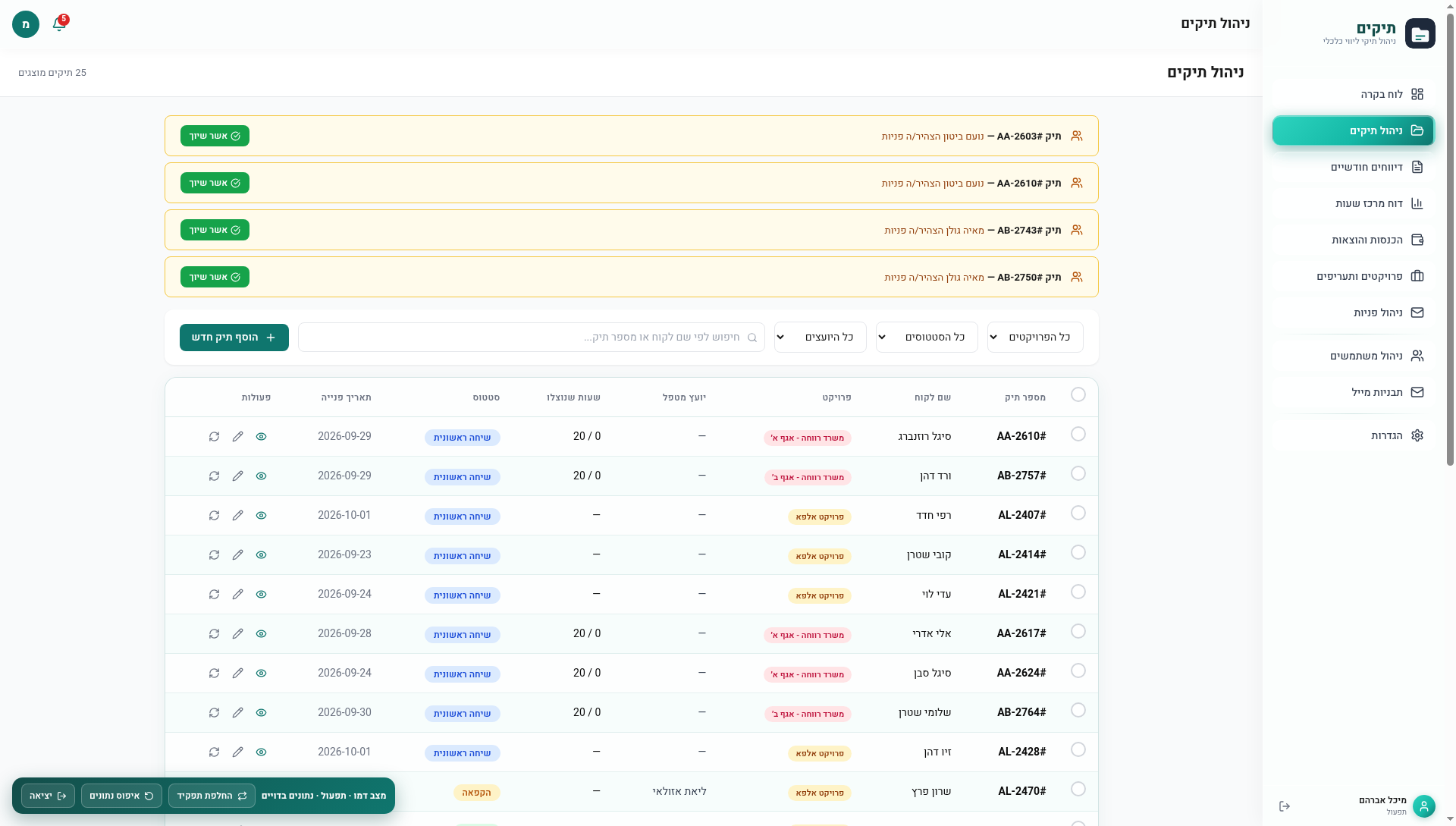
Task: Click refresh icon for case AL-2428
Action: point(215,752)
